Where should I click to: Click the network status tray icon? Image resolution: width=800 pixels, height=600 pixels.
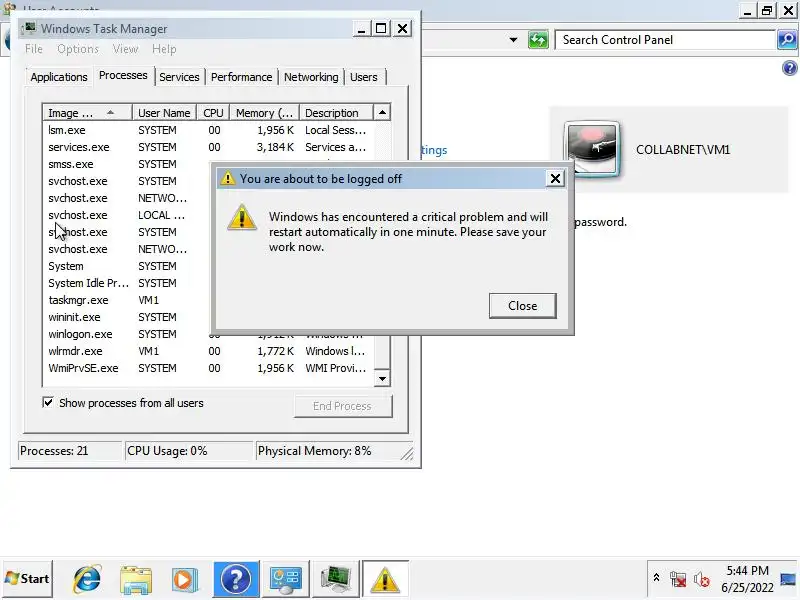pyautogui.click(x=678, y=580)
